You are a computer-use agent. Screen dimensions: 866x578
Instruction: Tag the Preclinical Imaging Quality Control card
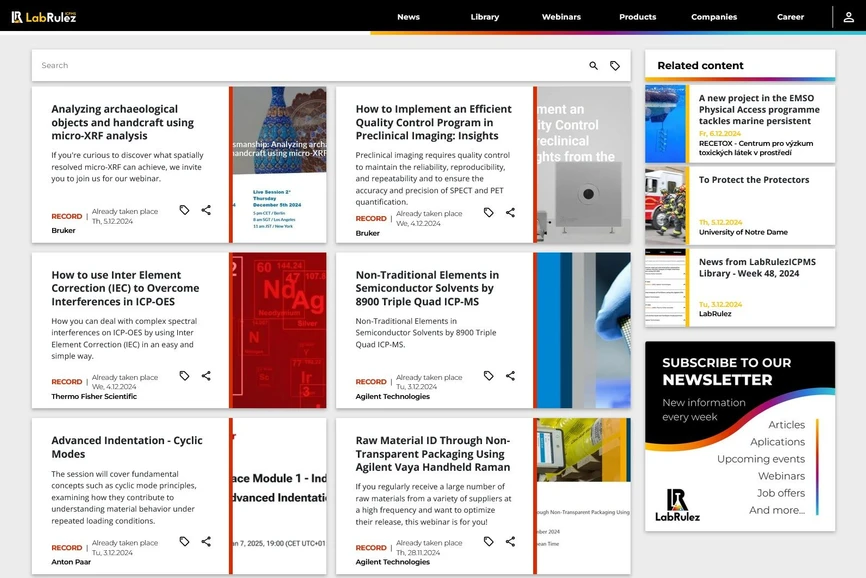[x=489, y=213]
